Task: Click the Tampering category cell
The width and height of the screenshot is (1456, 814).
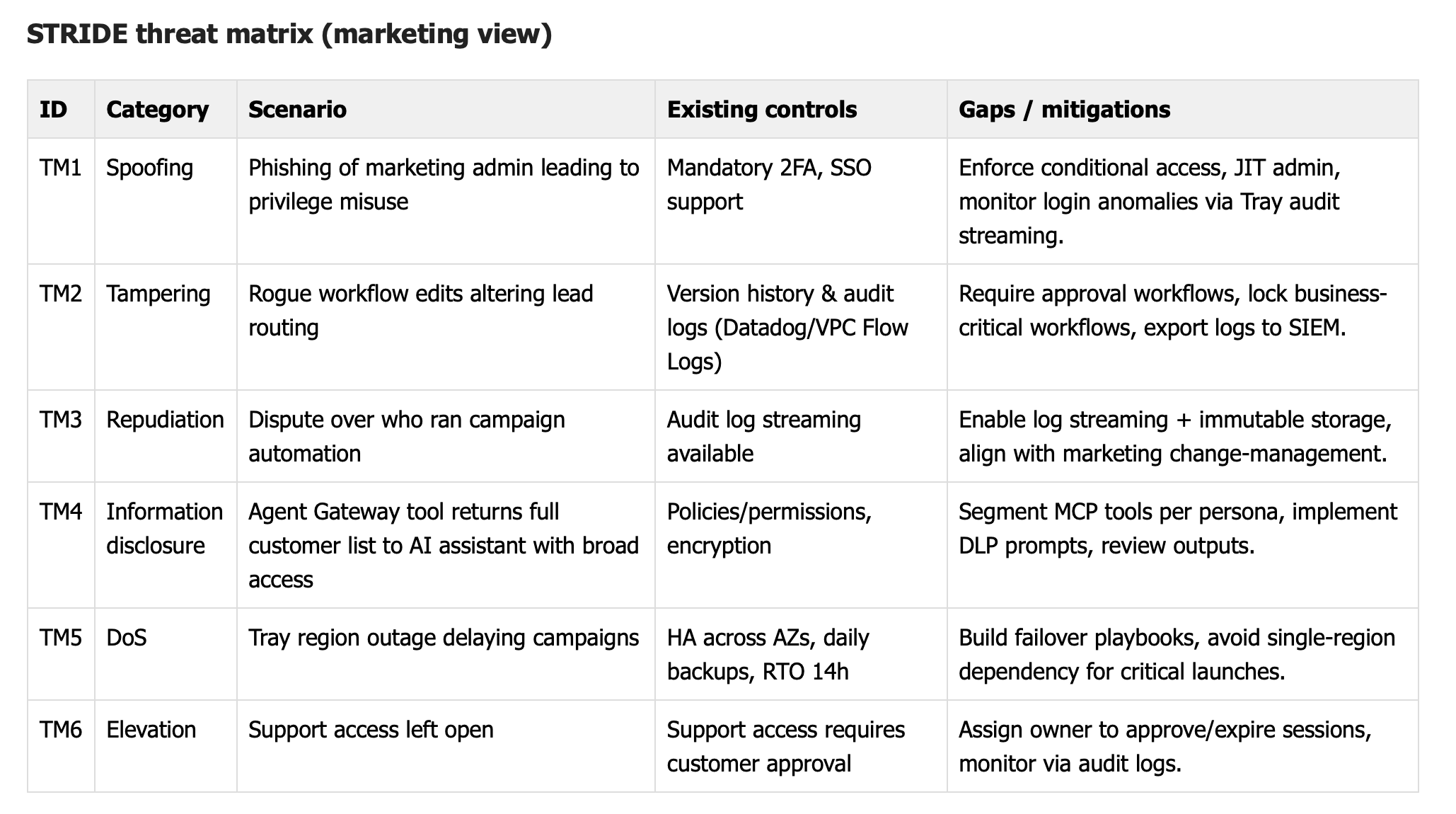Action: [158, 294]
